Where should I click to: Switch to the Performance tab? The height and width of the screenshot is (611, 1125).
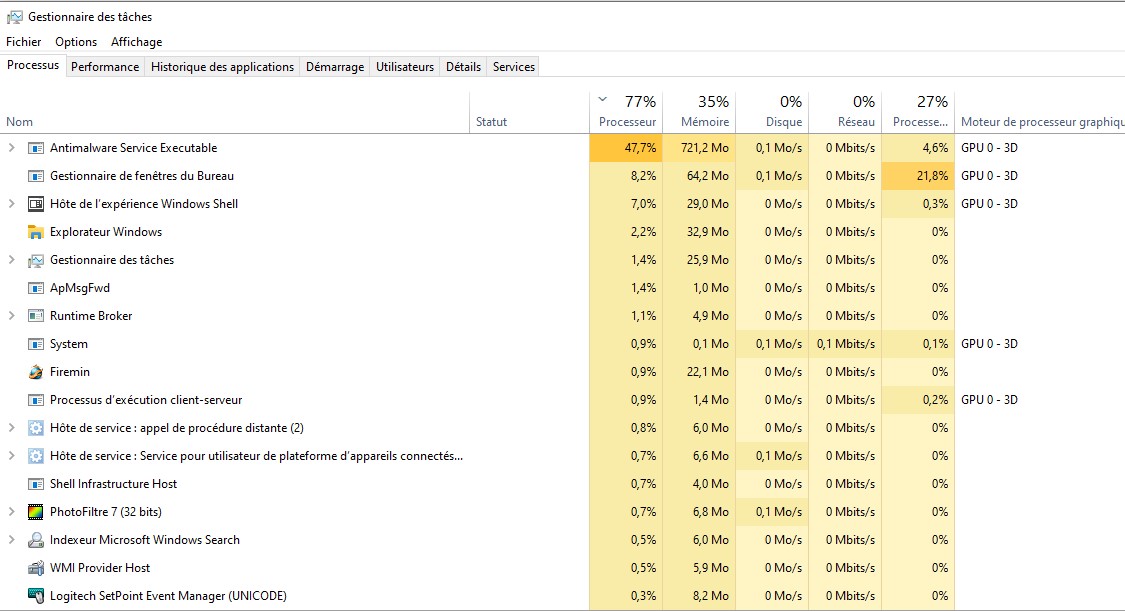105,67
